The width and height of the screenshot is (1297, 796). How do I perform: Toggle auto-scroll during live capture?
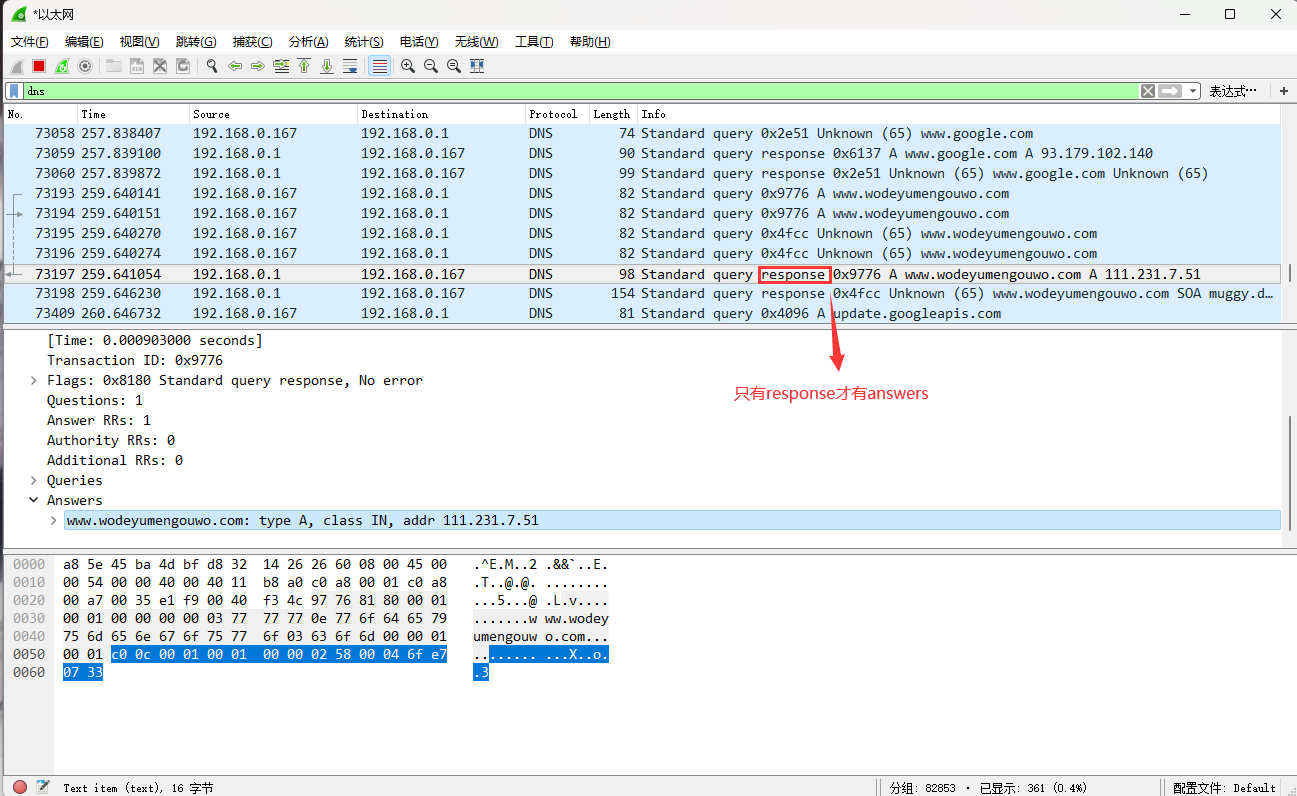350,66
